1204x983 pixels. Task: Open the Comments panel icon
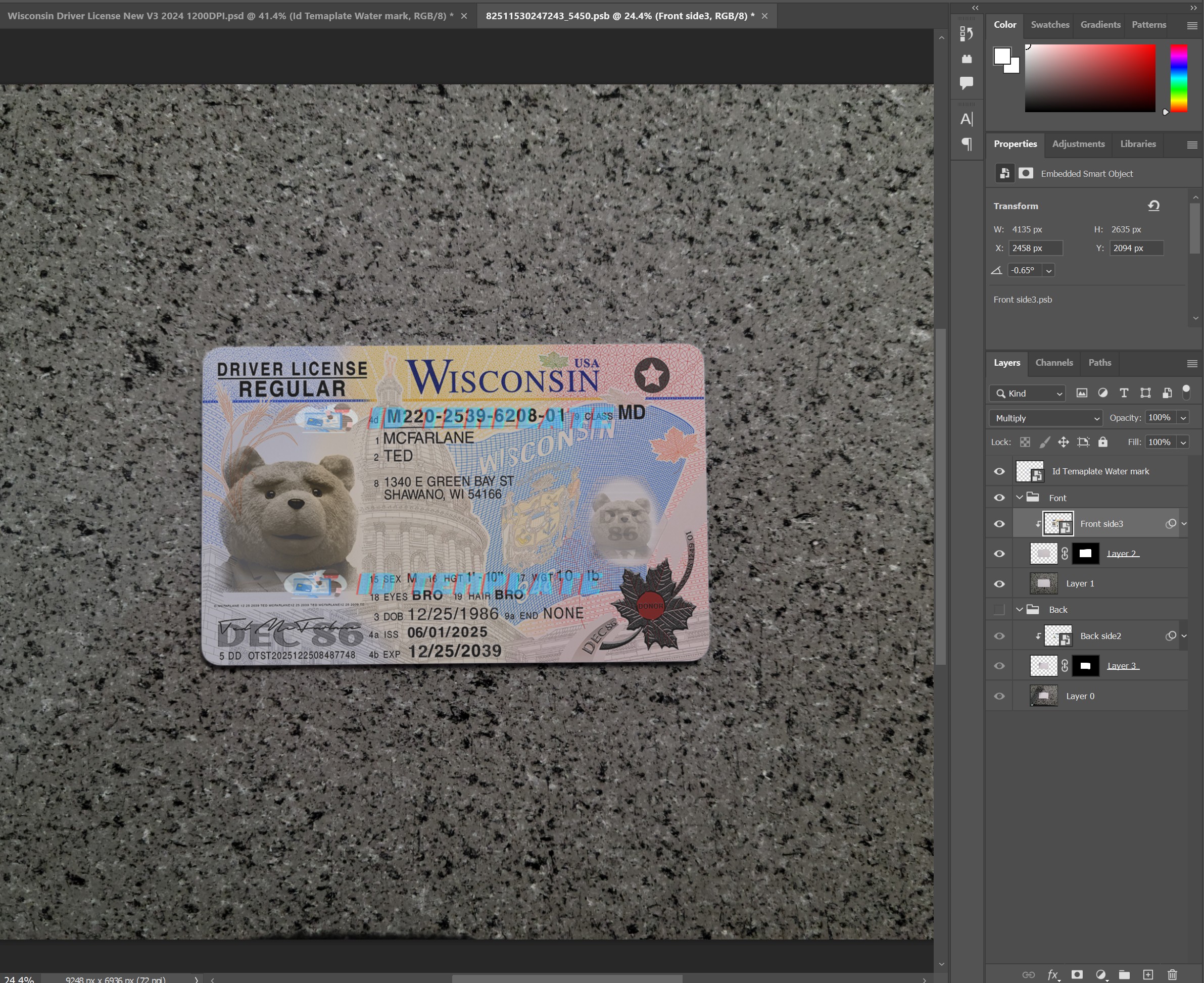[x=966, y=83]
